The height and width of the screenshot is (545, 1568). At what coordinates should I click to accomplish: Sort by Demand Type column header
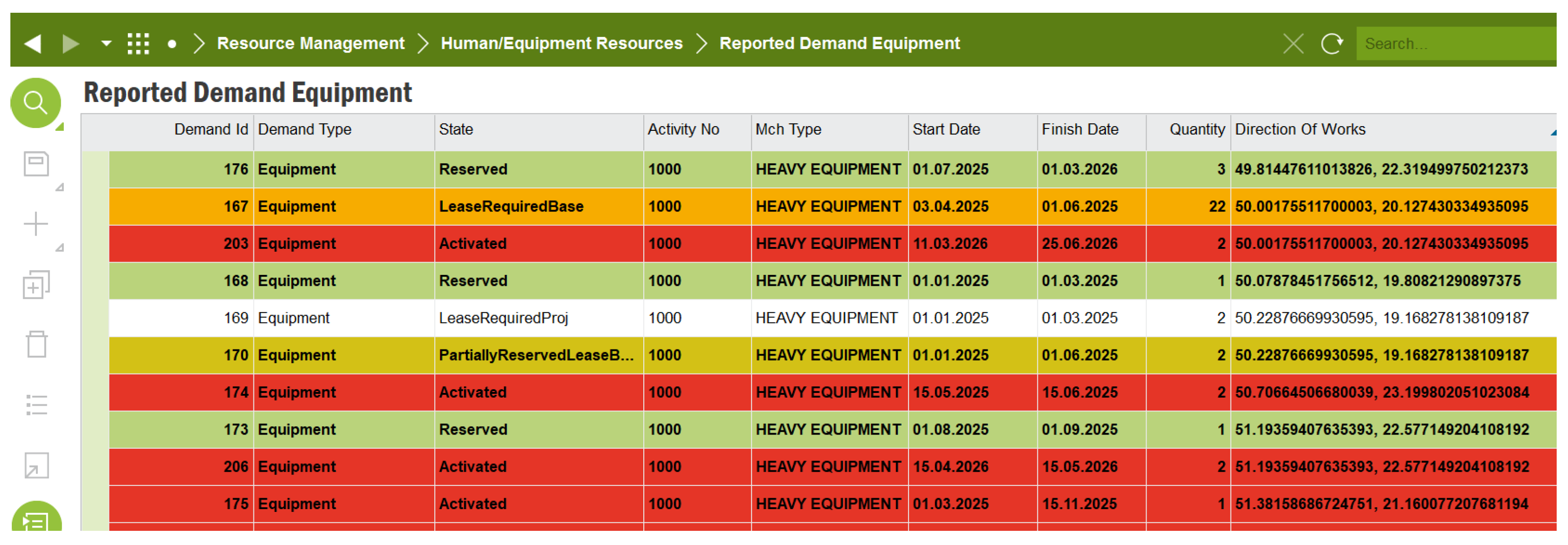(x=344, y=130)
